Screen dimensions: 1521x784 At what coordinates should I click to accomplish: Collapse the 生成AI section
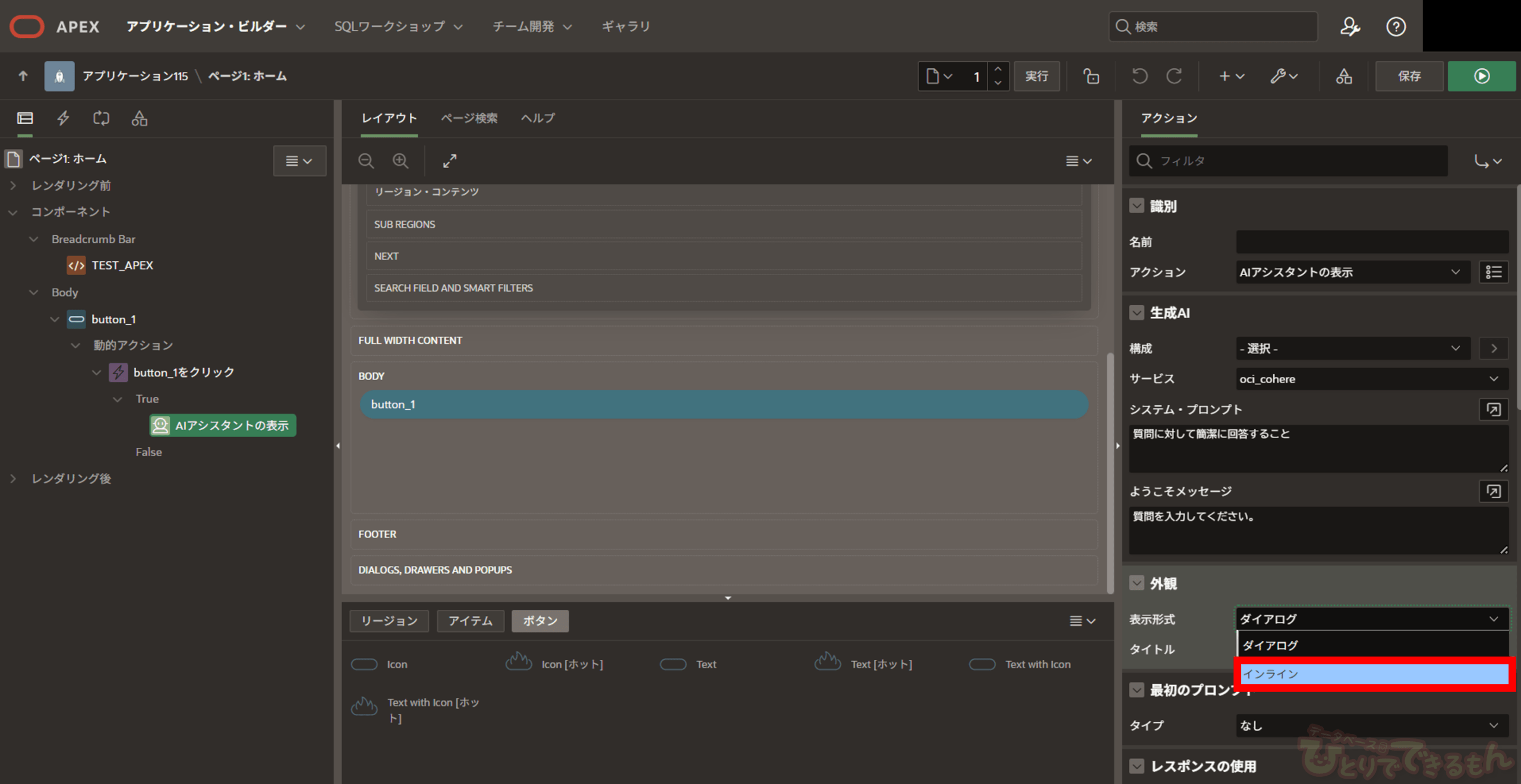click(x=1137, y=313)
